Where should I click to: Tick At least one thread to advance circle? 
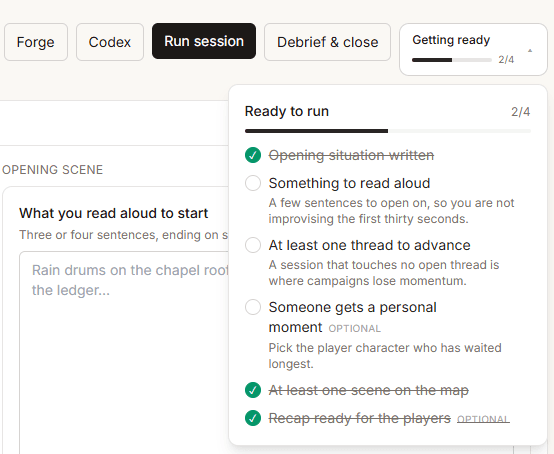coord(253,245)
